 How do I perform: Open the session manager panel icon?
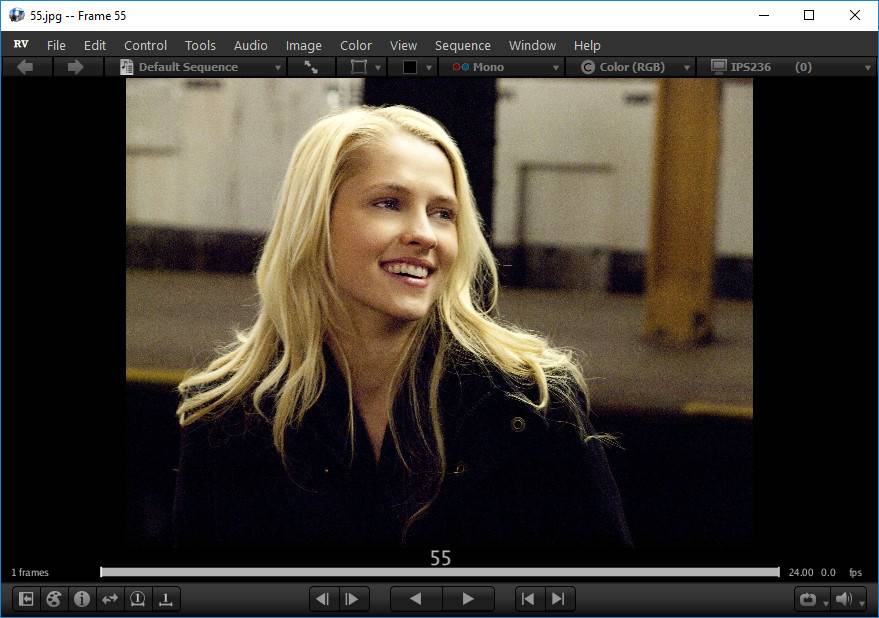[x=26, y=599]
